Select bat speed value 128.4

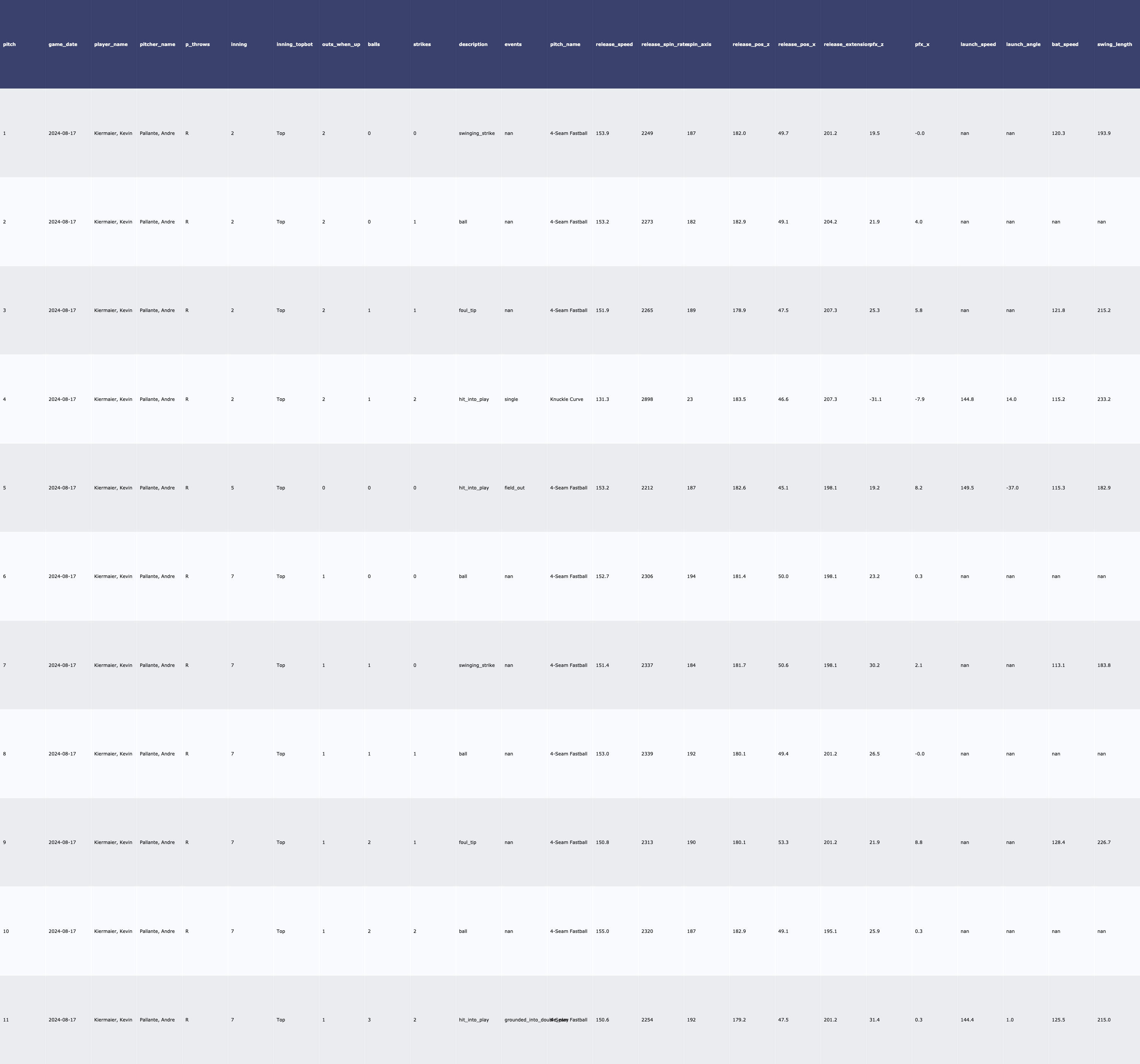pyautogui.click(x=1058, y=842)
